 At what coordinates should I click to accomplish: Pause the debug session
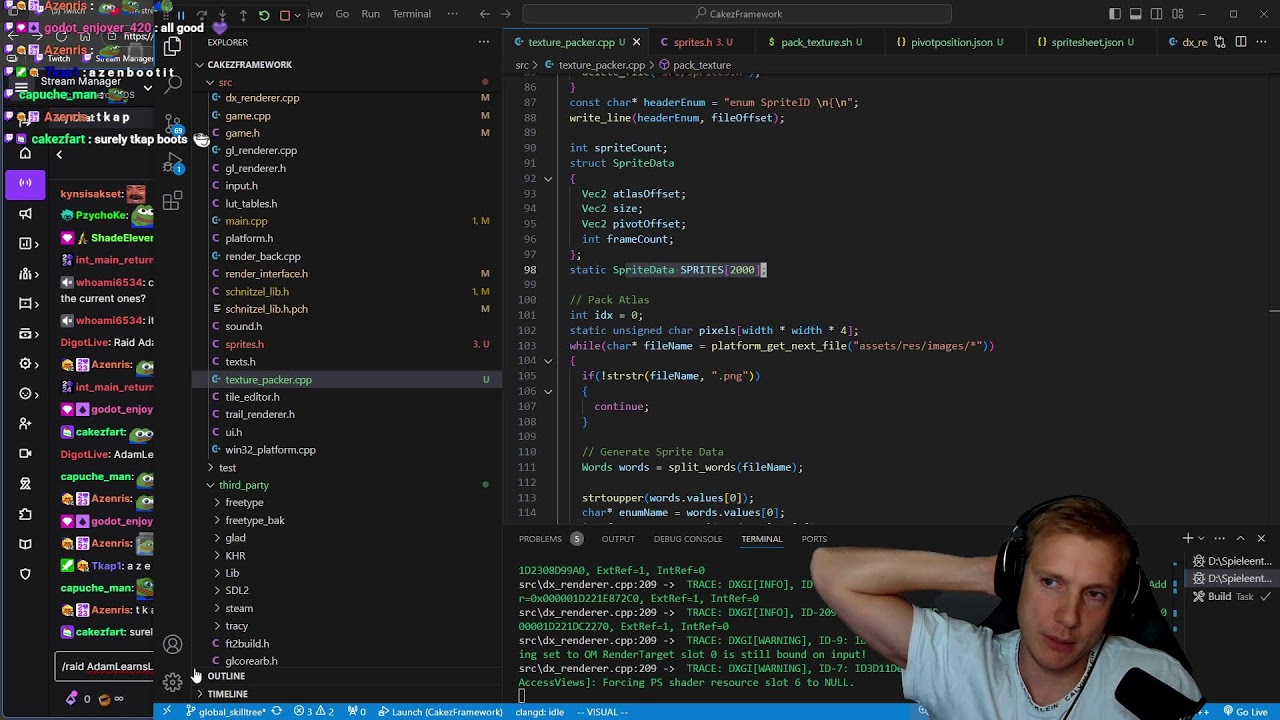[x=181, y=15]
